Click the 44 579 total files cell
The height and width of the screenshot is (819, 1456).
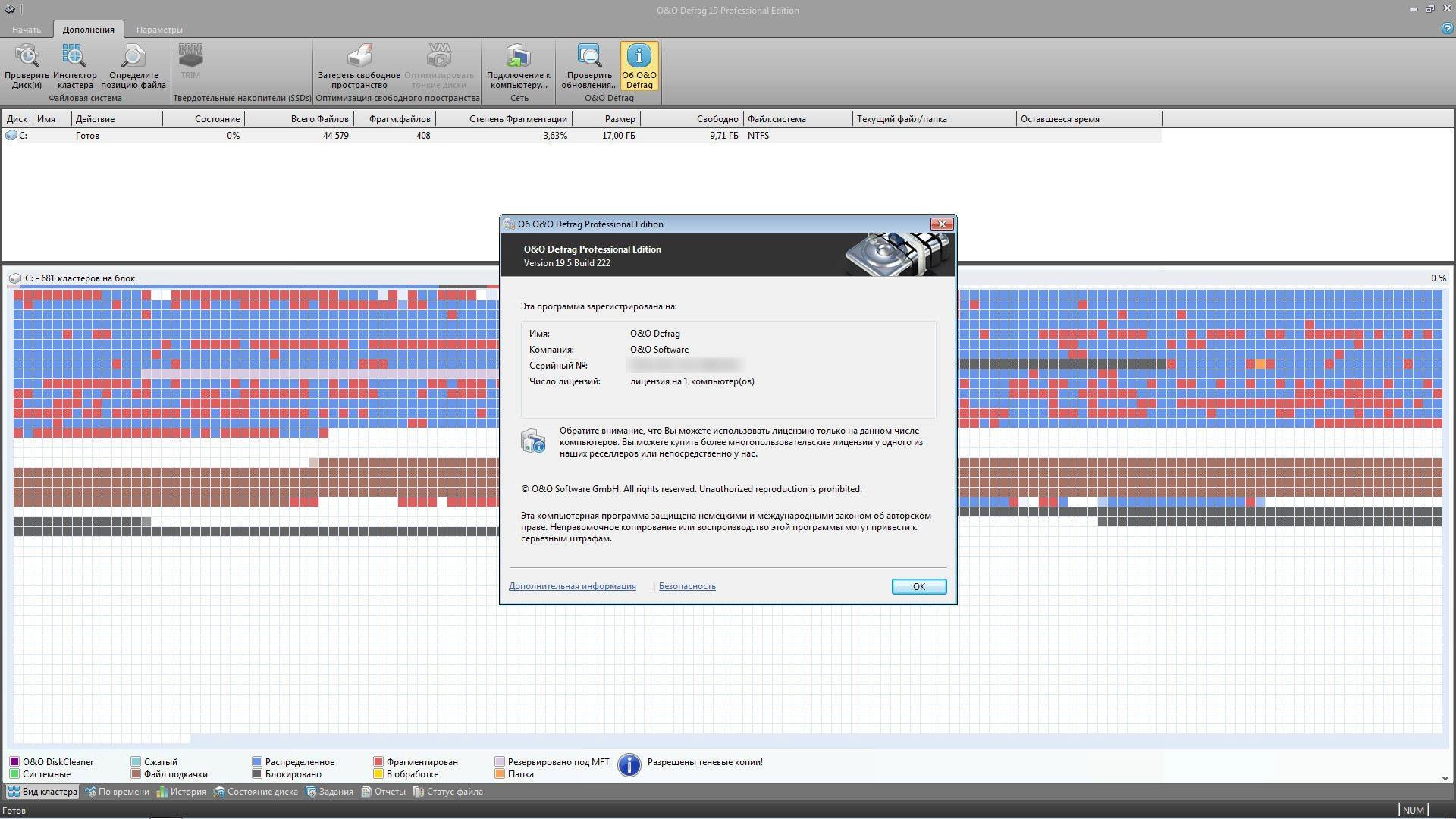[x=336, y=136]
